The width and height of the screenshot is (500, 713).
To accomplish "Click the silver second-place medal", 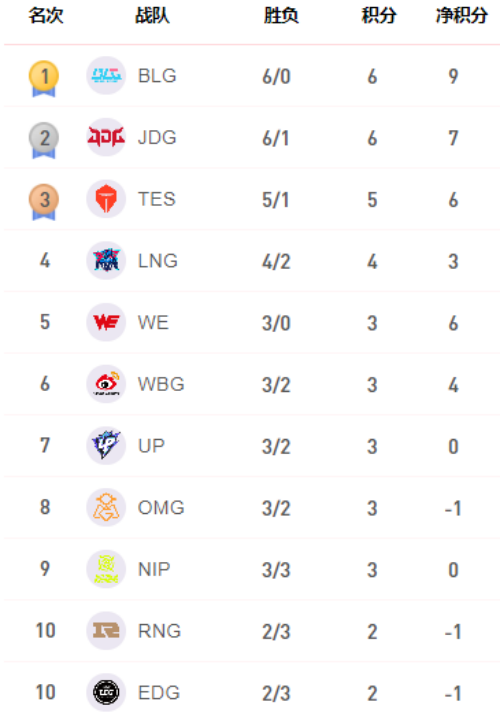I will [x=44, y=140].
